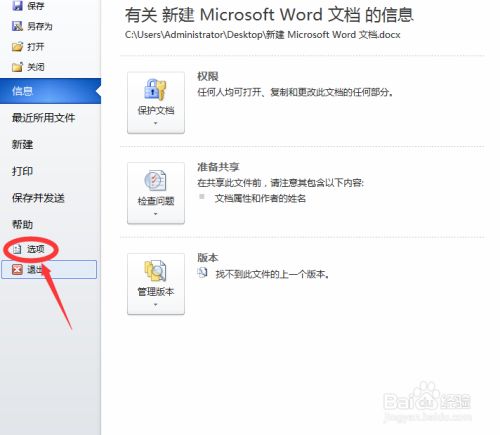Click the Options (选项) icon
Screen dimensions: 500x435
pyautogui.click(x=17, y=249)
